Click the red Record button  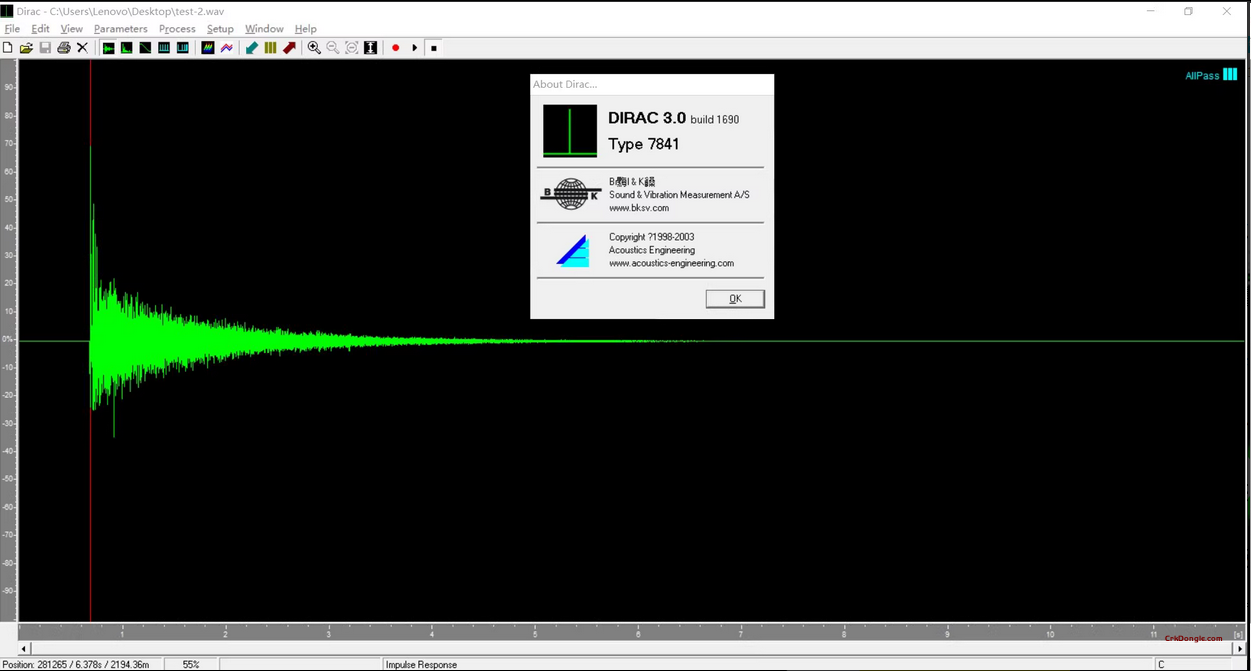pos(396,48)
